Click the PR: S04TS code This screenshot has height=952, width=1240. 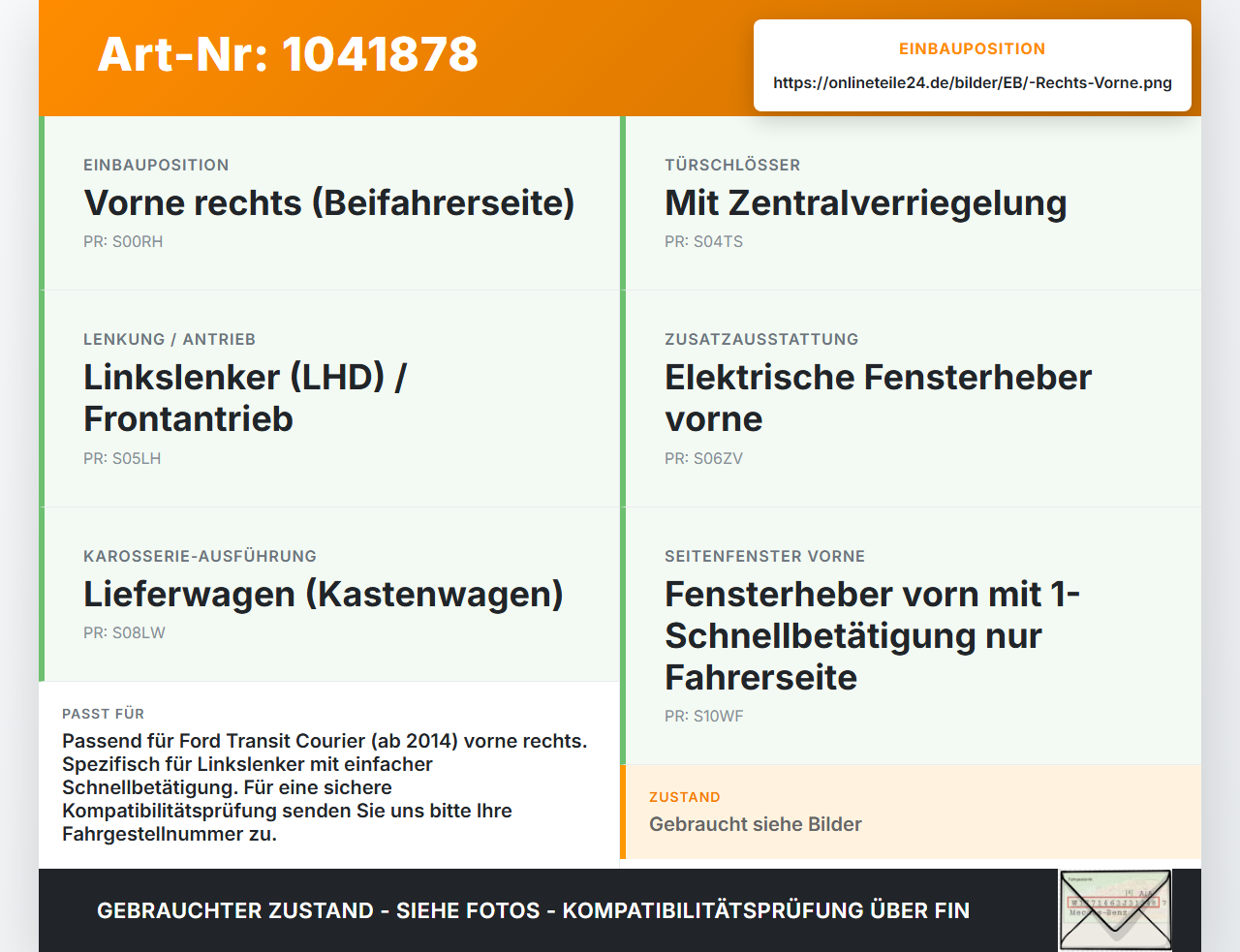pyautogui.click(x=704, y=242)
